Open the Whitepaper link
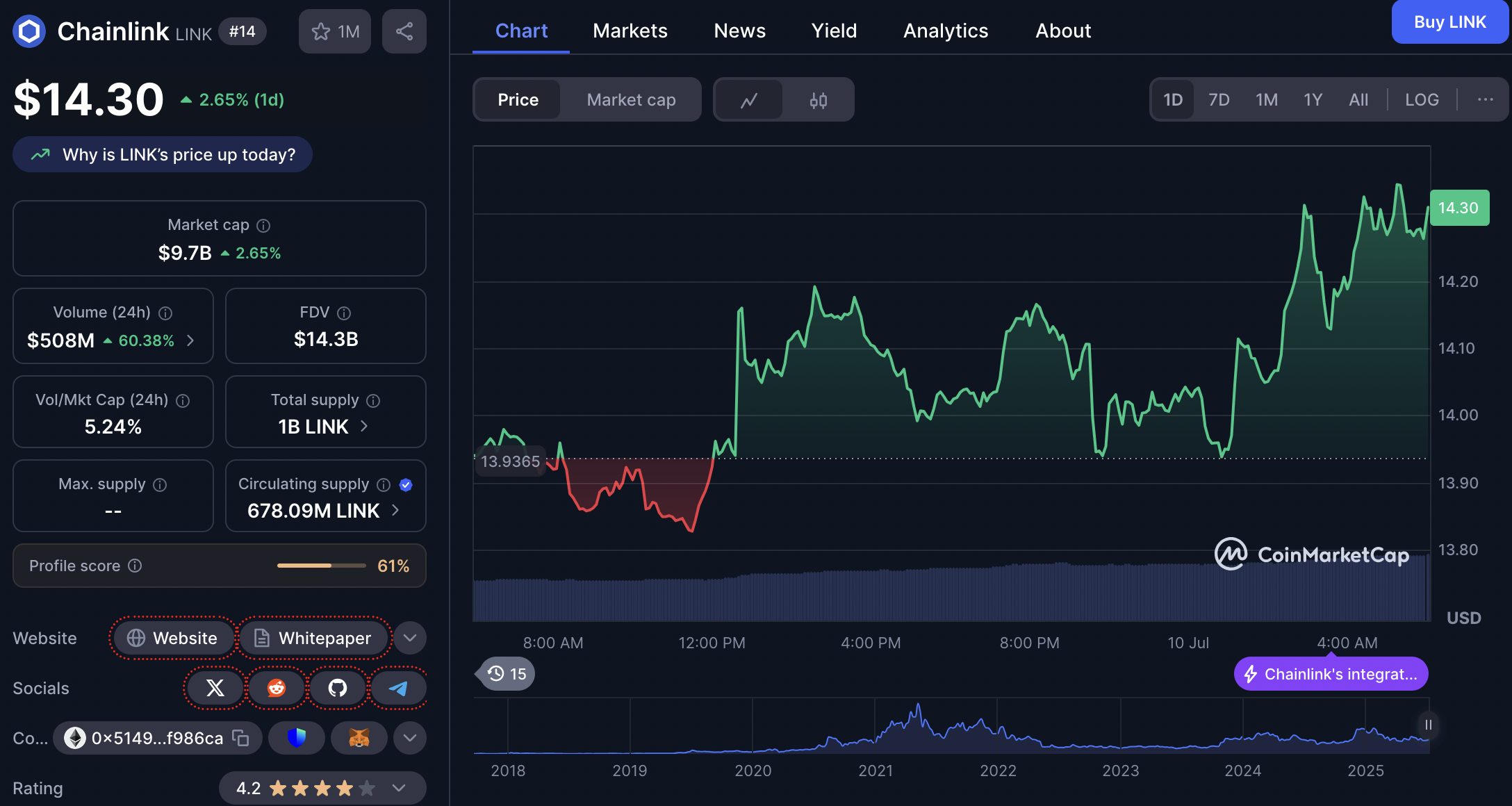 point(313,638)
